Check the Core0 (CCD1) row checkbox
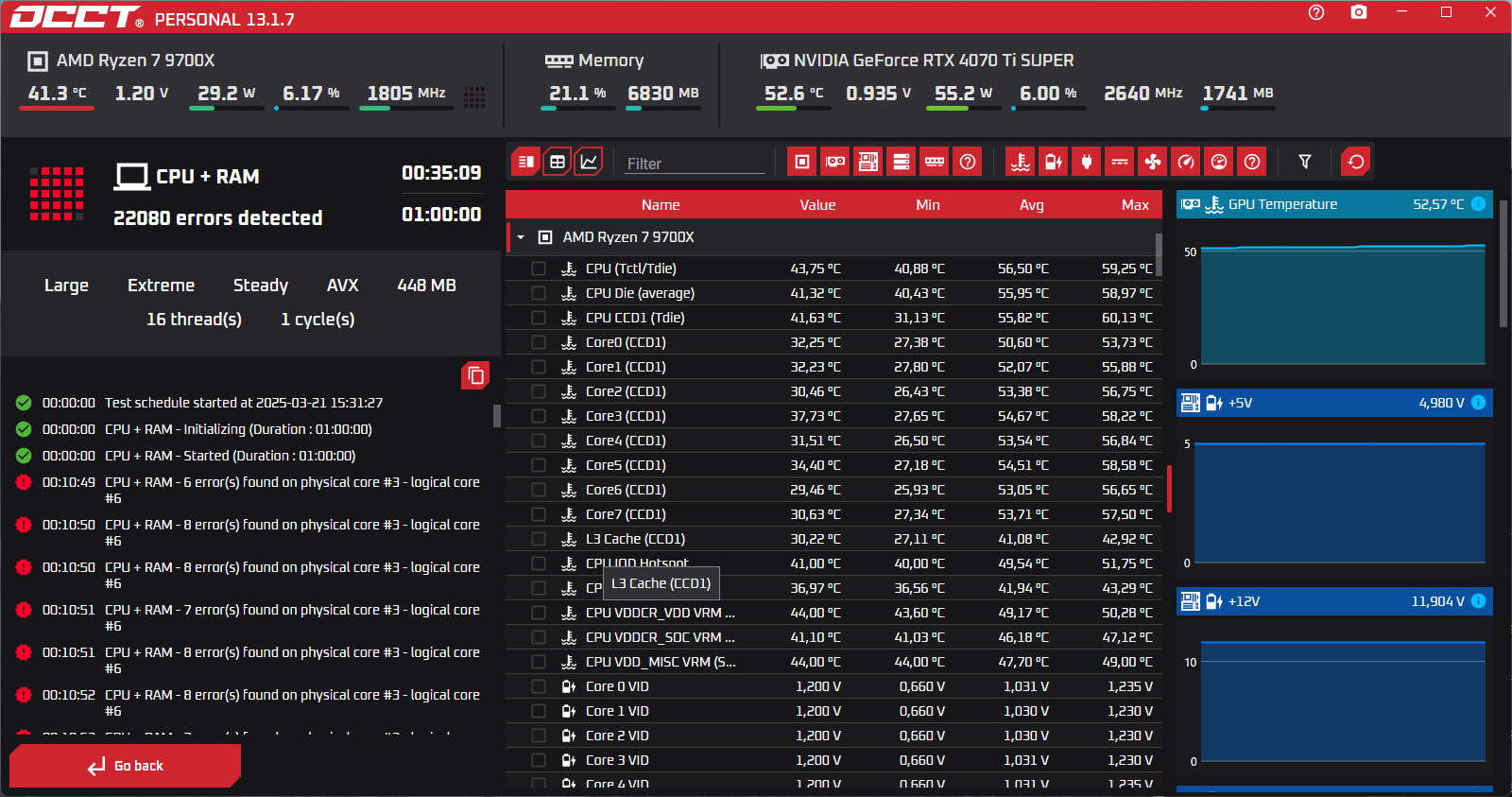The height and width of the screenshot is (797, 1512). (539, 342)
